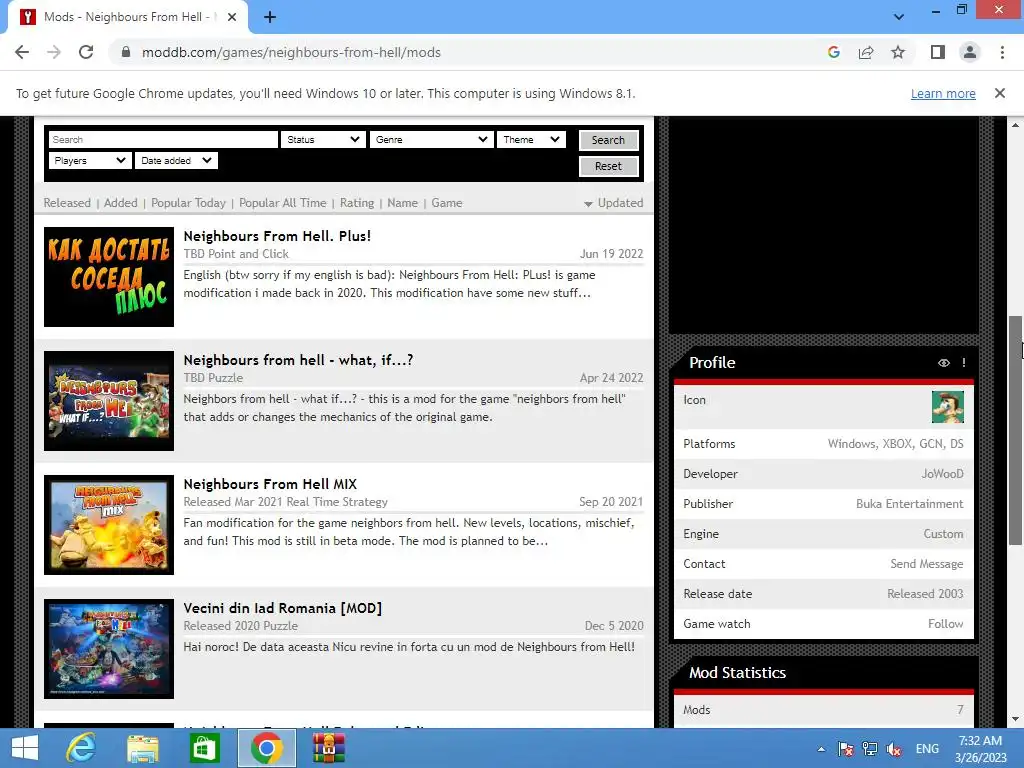Sort mods by Name

(x=402, y=202)
